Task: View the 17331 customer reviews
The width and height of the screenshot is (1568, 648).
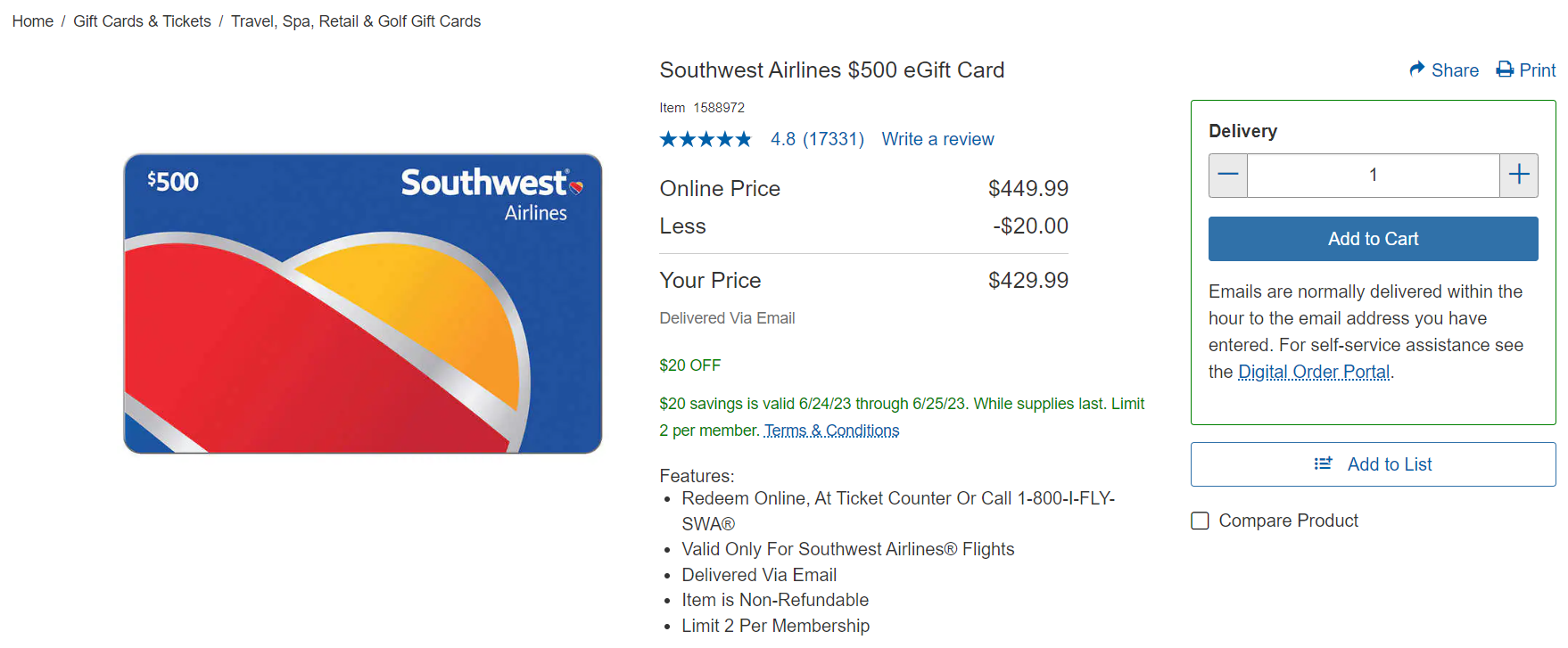Action: point(817,139)
